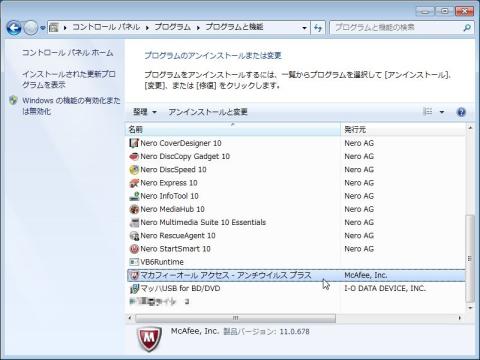Expand the view options dropdown arrow

click(442, 112)
